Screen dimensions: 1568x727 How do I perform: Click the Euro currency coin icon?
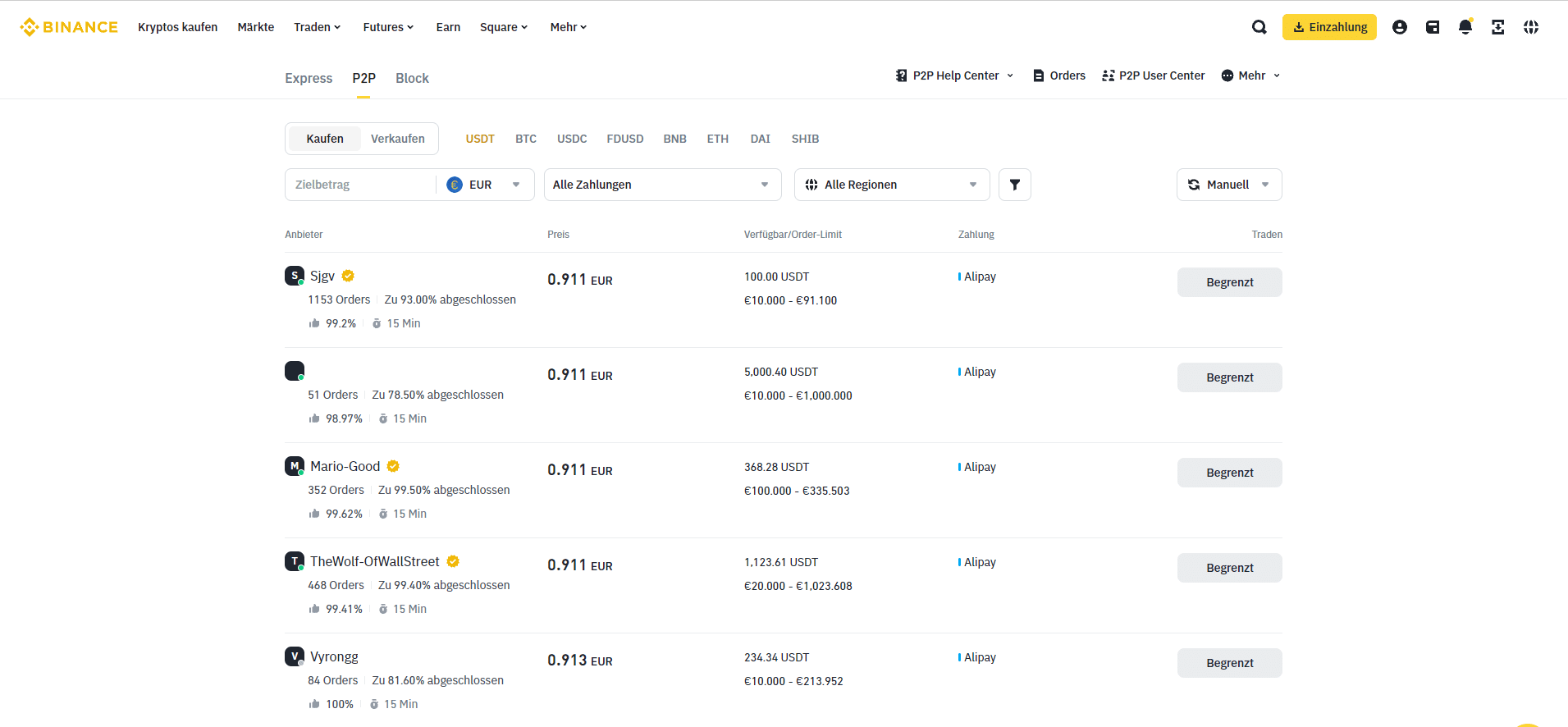(x=455, y=185)
